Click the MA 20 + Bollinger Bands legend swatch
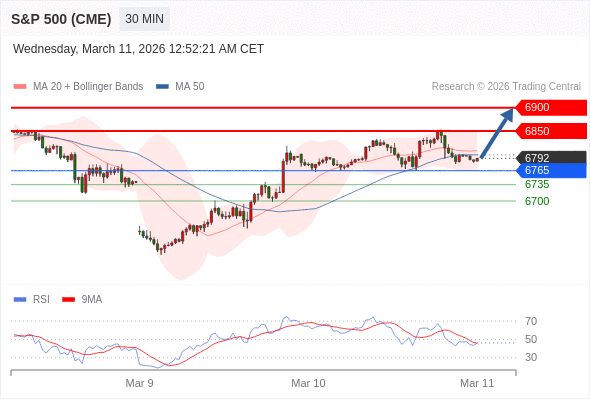Image resolution: width=590 pixels, height=400 pixels. point(20,87)
